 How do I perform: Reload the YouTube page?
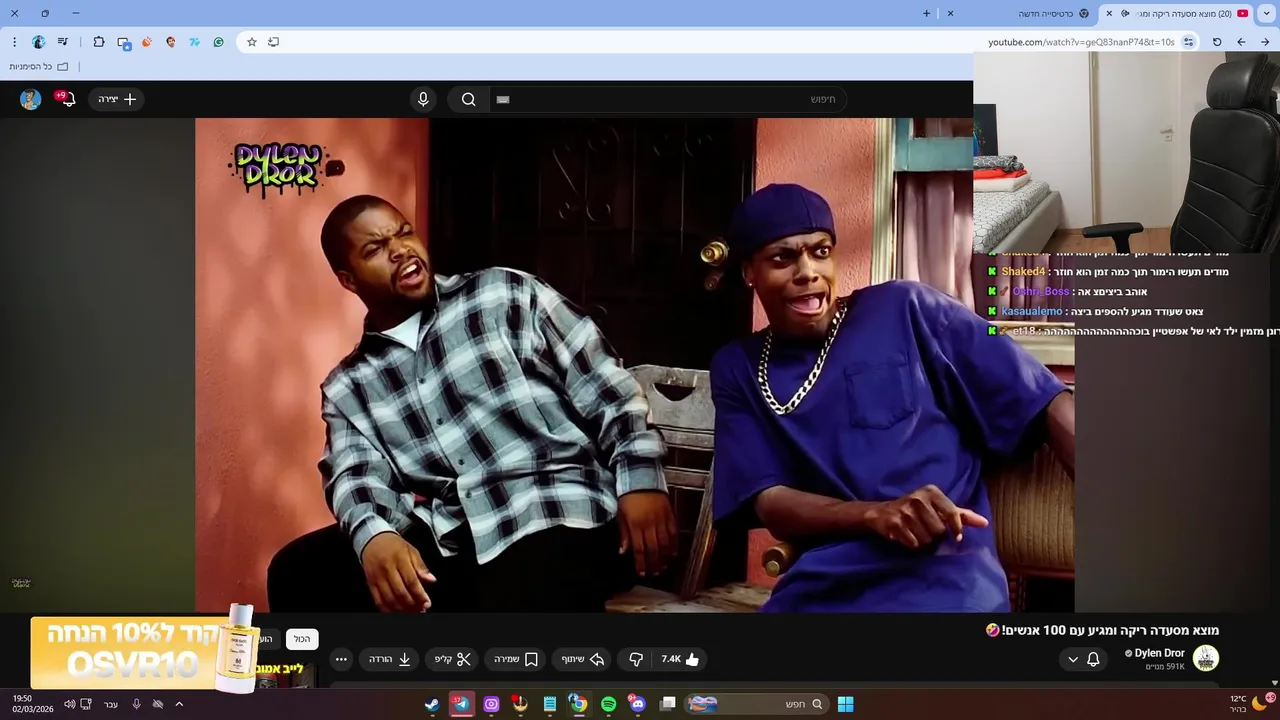[1217, 42]
